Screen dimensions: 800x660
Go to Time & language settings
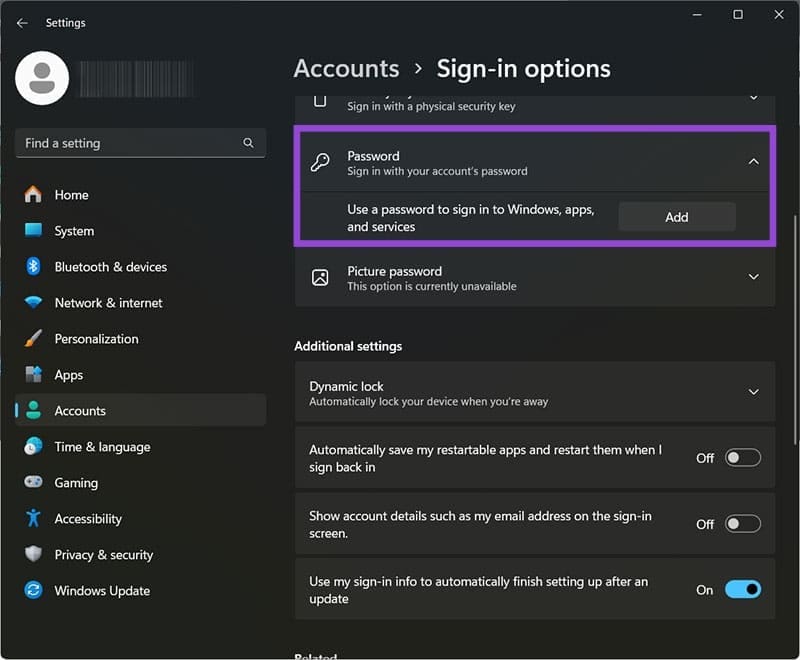(x=102, y=447)
